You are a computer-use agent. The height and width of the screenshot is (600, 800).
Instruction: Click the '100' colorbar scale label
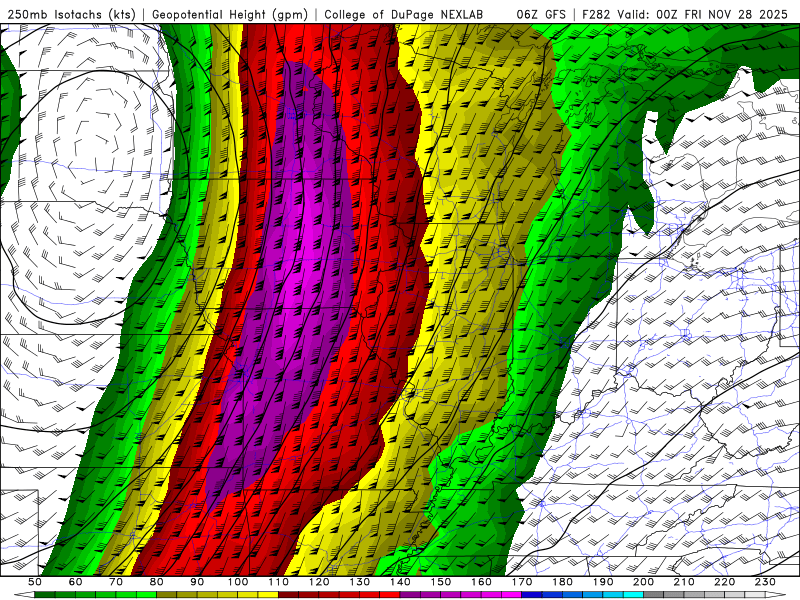[238, 582]
